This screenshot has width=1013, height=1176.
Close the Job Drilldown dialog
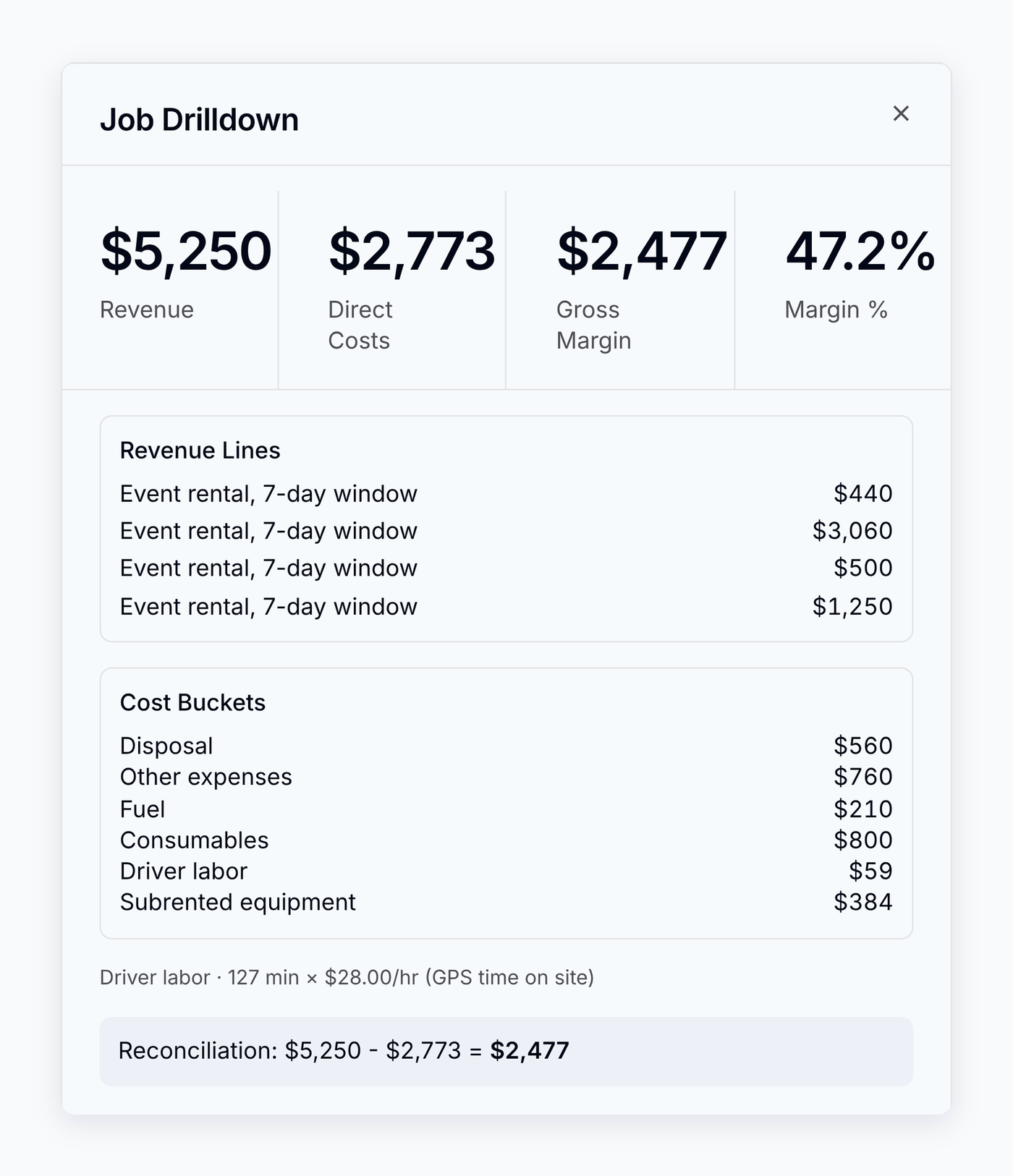901,114
